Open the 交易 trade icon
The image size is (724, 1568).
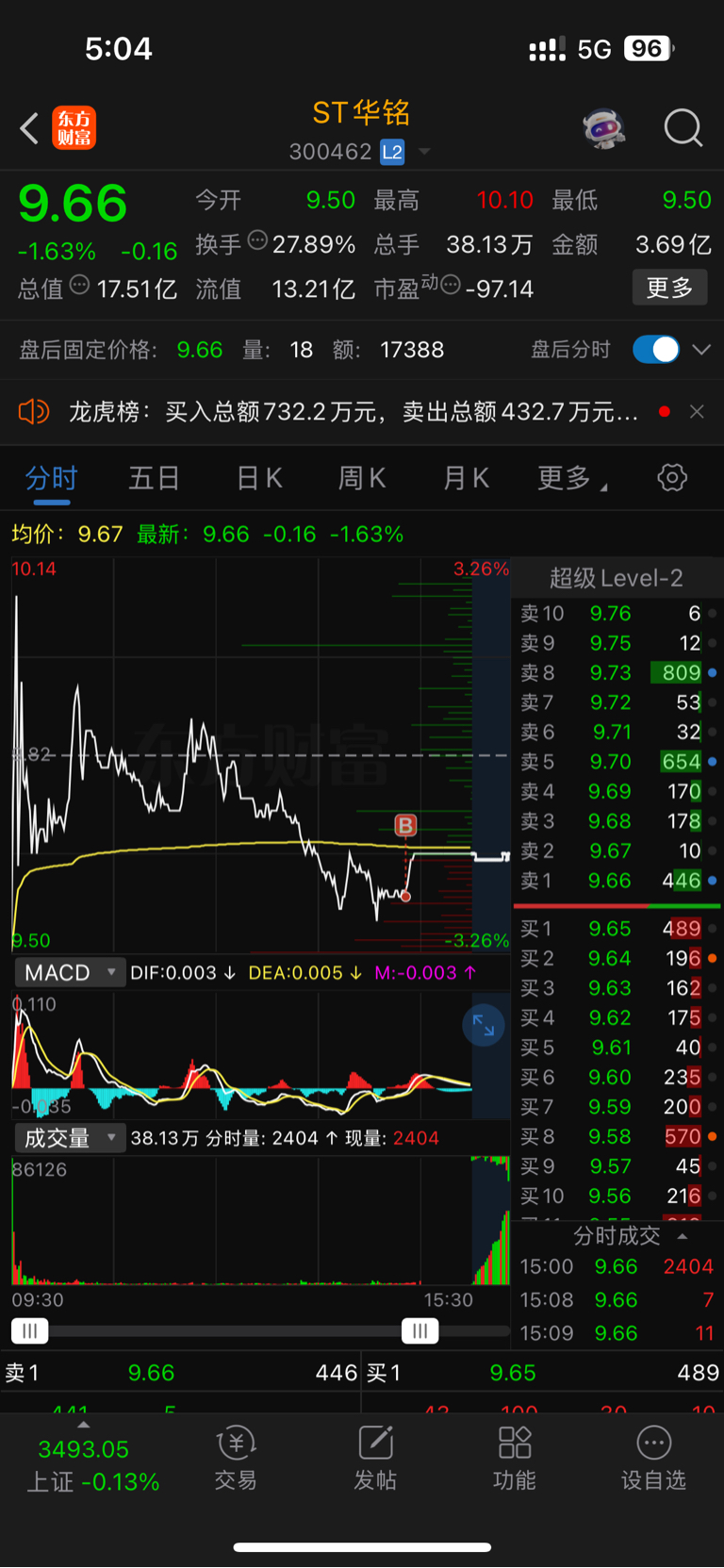pyautogui.click(x=235, y=1458)
